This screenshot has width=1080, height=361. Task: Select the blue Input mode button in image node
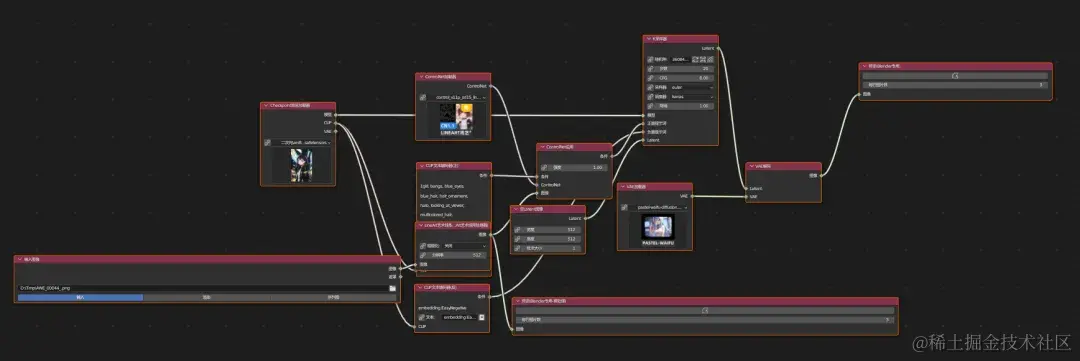(81, 298)
